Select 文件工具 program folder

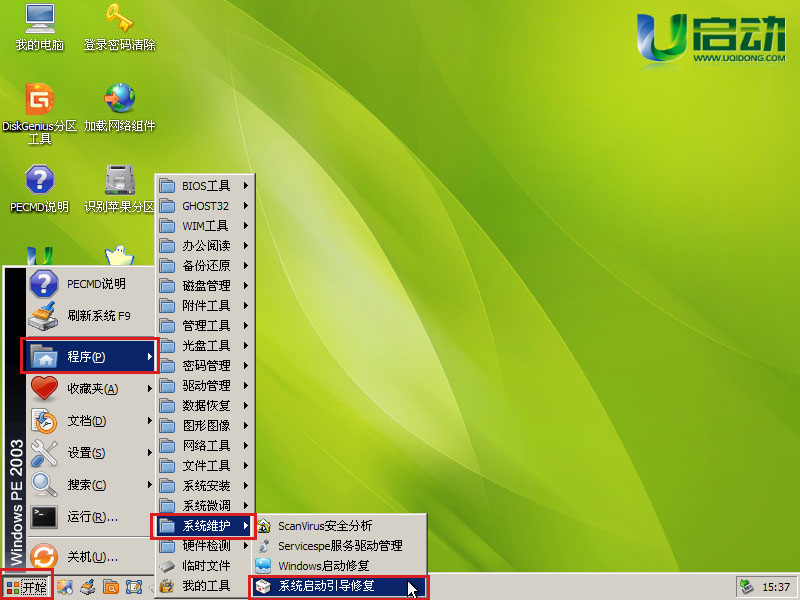[205, 466]
